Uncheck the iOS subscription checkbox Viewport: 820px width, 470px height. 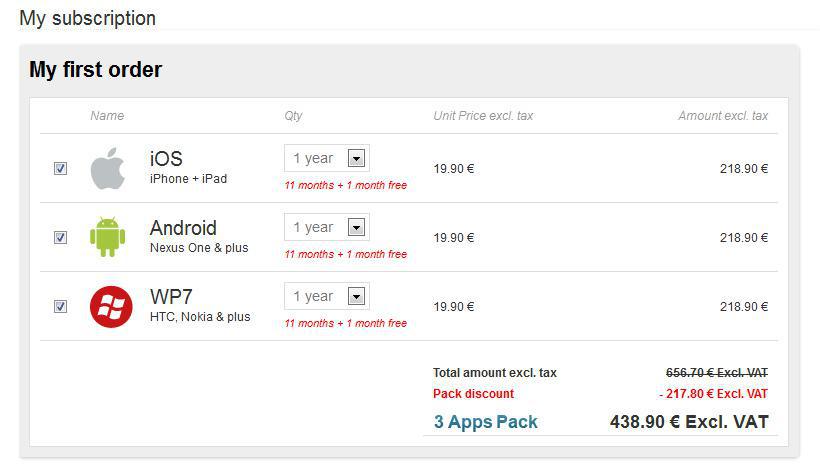click(60, 168)
